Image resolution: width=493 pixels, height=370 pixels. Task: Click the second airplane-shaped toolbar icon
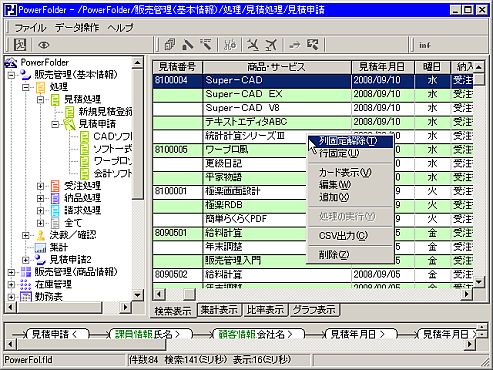click(271, 44)
